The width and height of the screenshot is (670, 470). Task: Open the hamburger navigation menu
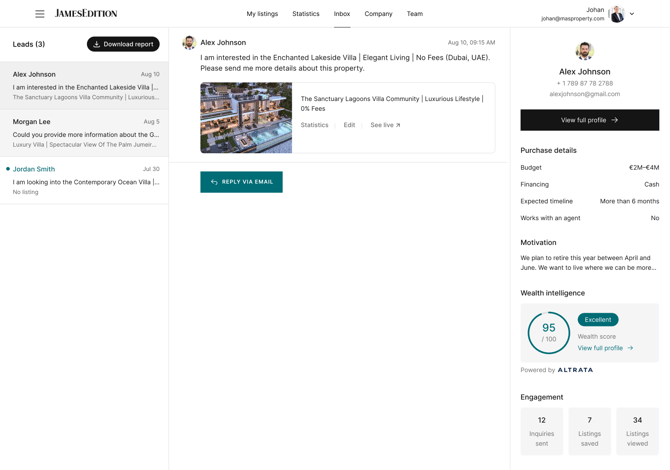pyautogui.click(x=40, y=14)
